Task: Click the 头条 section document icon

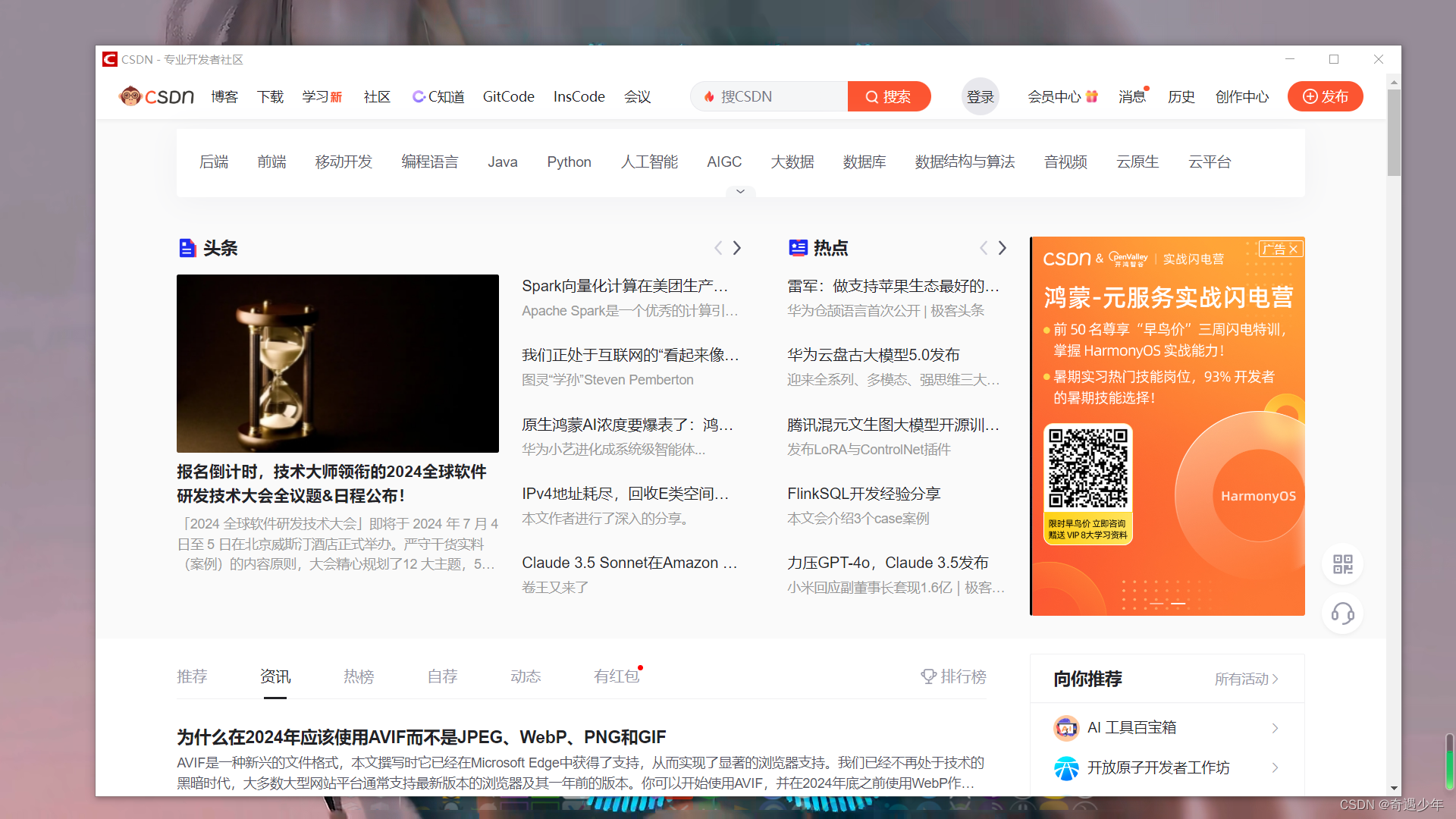Action: [187, 248]
